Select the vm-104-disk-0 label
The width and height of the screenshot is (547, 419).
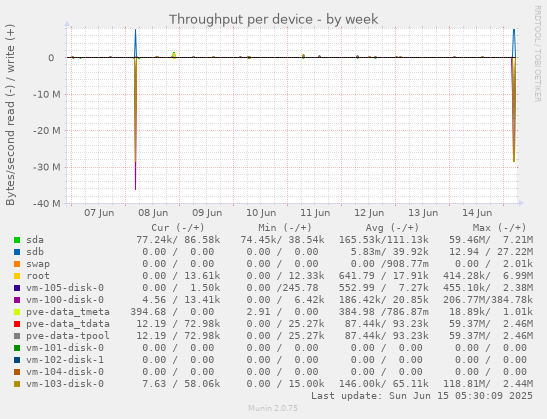click(65, 372)
